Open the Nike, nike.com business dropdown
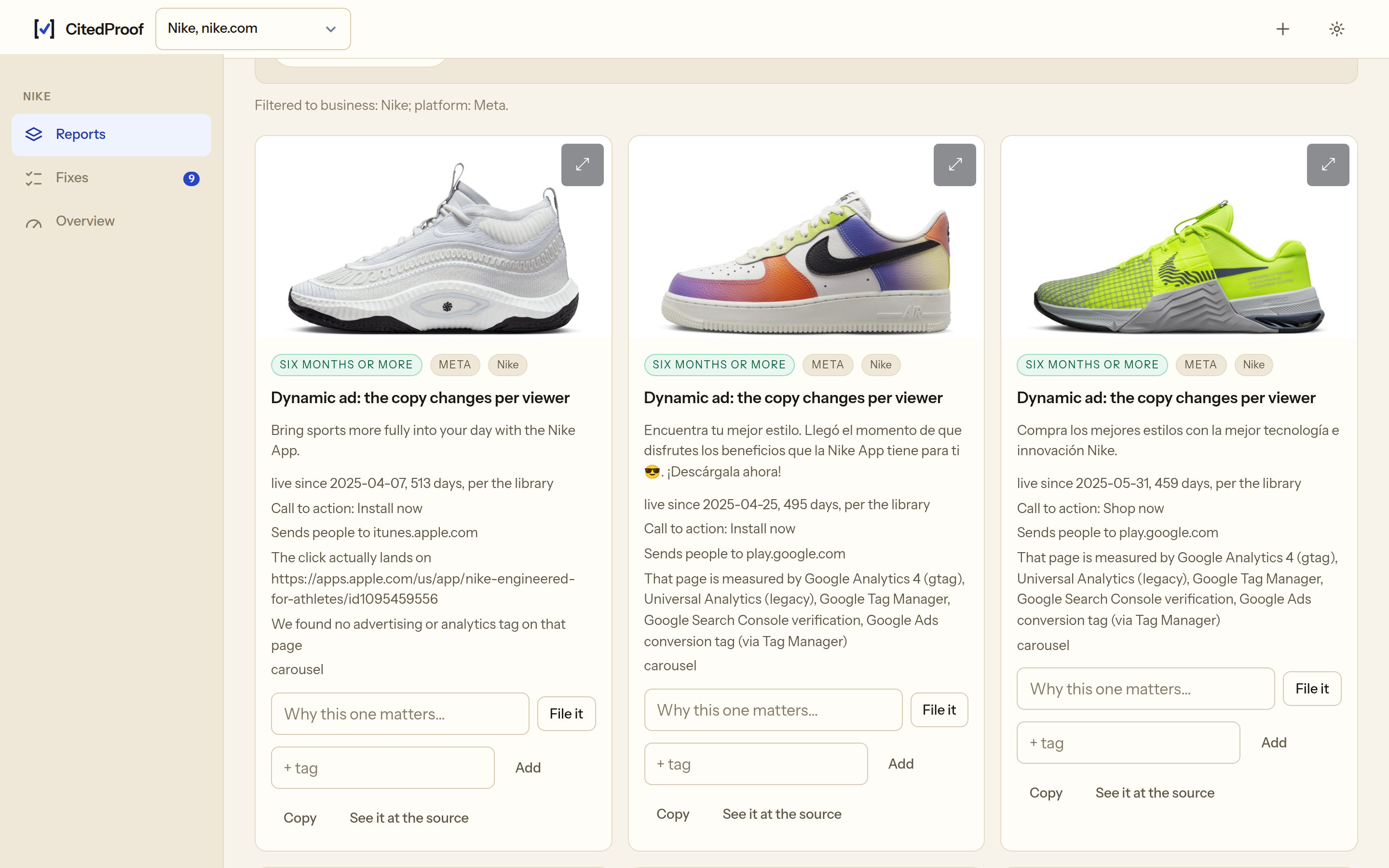 (x=253, y=29)
